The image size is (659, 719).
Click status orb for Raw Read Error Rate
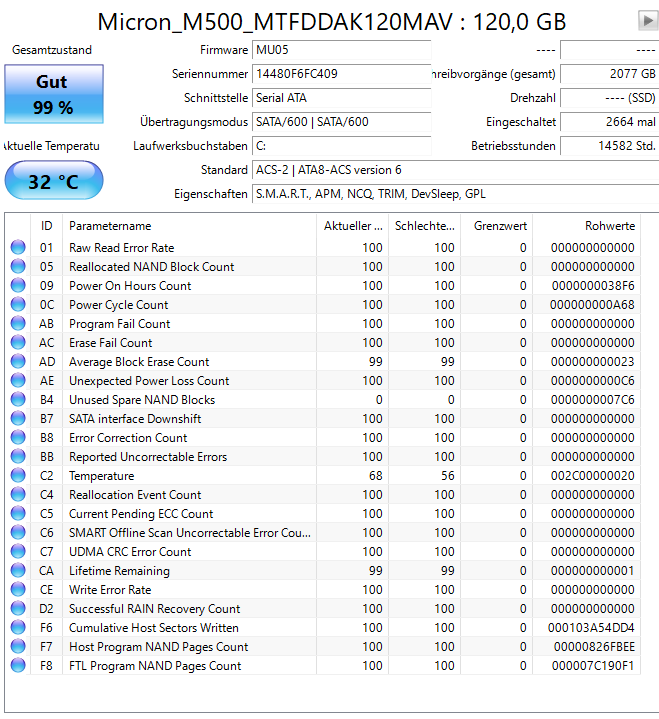coord(18,247)
